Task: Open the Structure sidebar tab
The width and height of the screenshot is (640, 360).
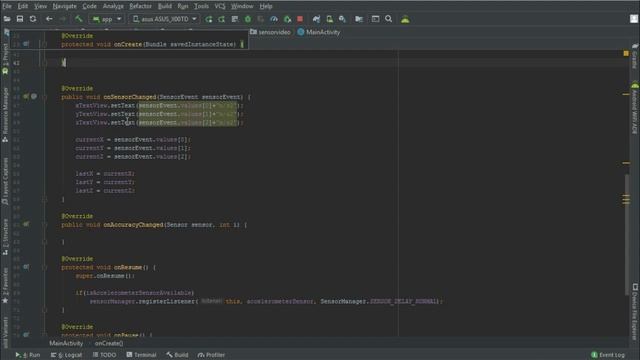Action: [x=5, y=237]
